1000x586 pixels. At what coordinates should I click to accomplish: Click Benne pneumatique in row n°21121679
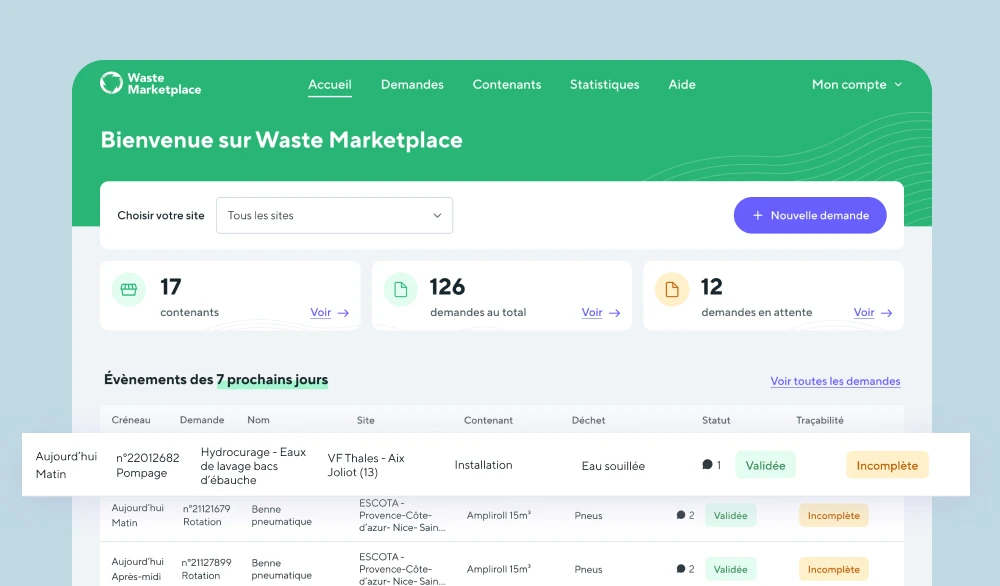281,515
